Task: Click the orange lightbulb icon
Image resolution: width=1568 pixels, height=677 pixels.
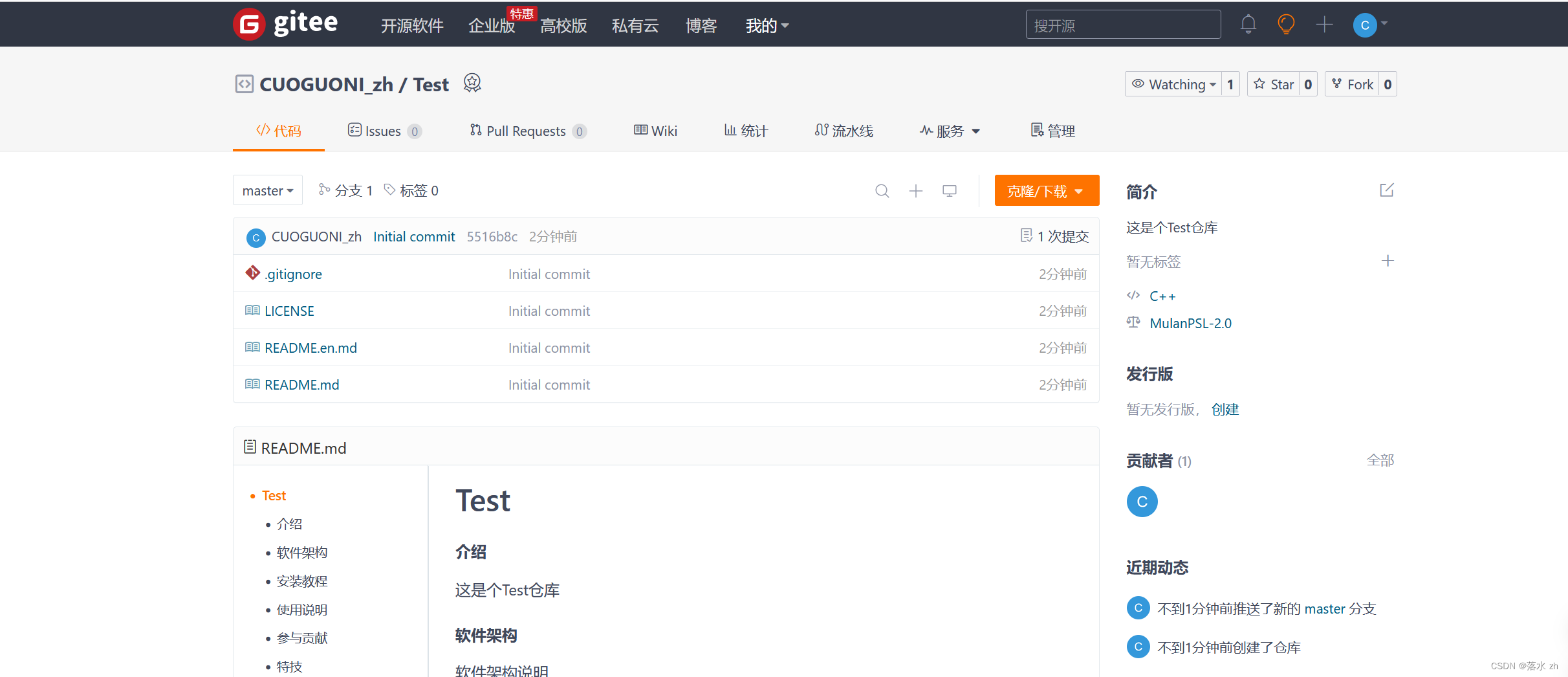Action: 1286,25
